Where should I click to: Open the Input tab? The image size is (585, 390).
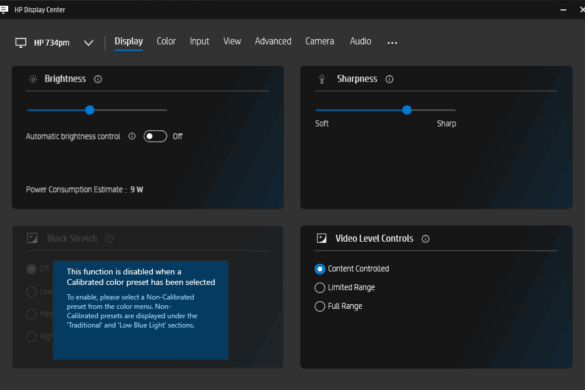pos(199,41)
